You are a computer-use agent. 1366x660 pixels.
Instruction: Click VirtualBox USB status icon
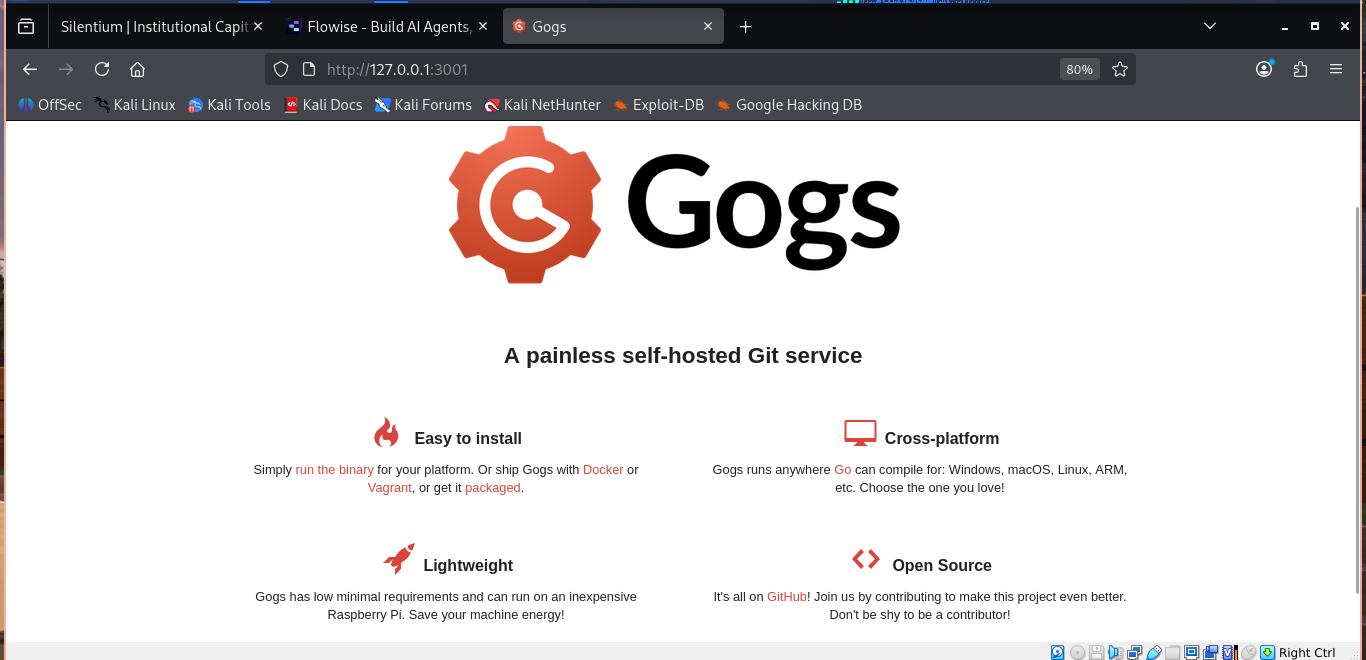(x=1154, y=652)
